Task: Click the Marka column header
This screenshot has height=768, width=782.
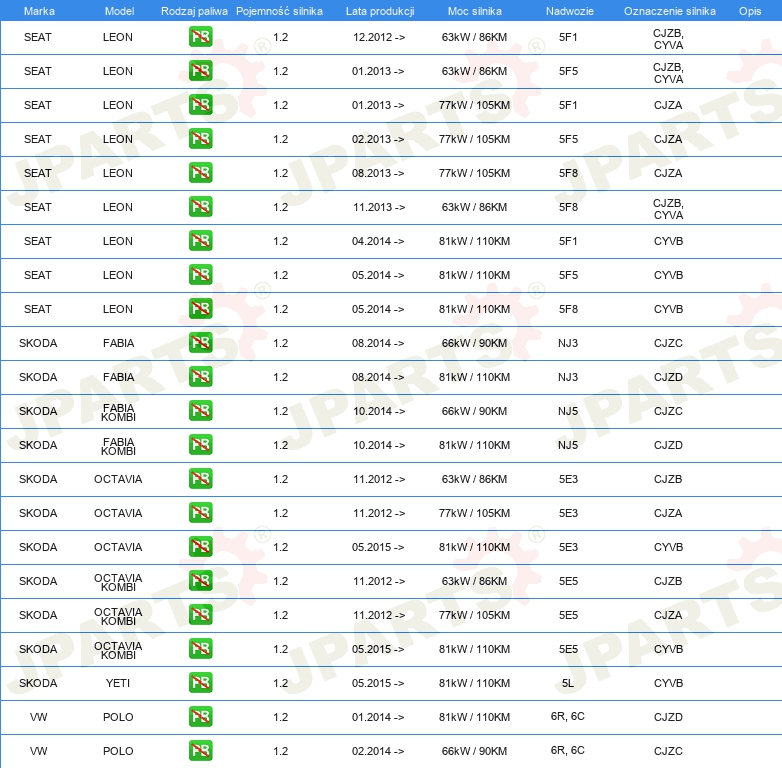Action: click(39, 11)
